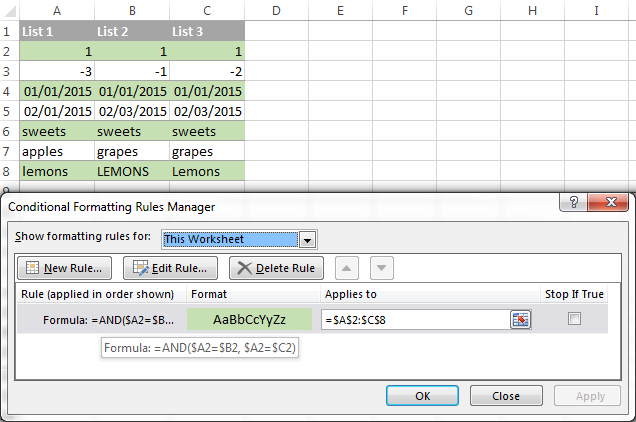Click the uppercase LEMONS cell
The height and width of the screenshot is (422, 636).
point(132,171)
